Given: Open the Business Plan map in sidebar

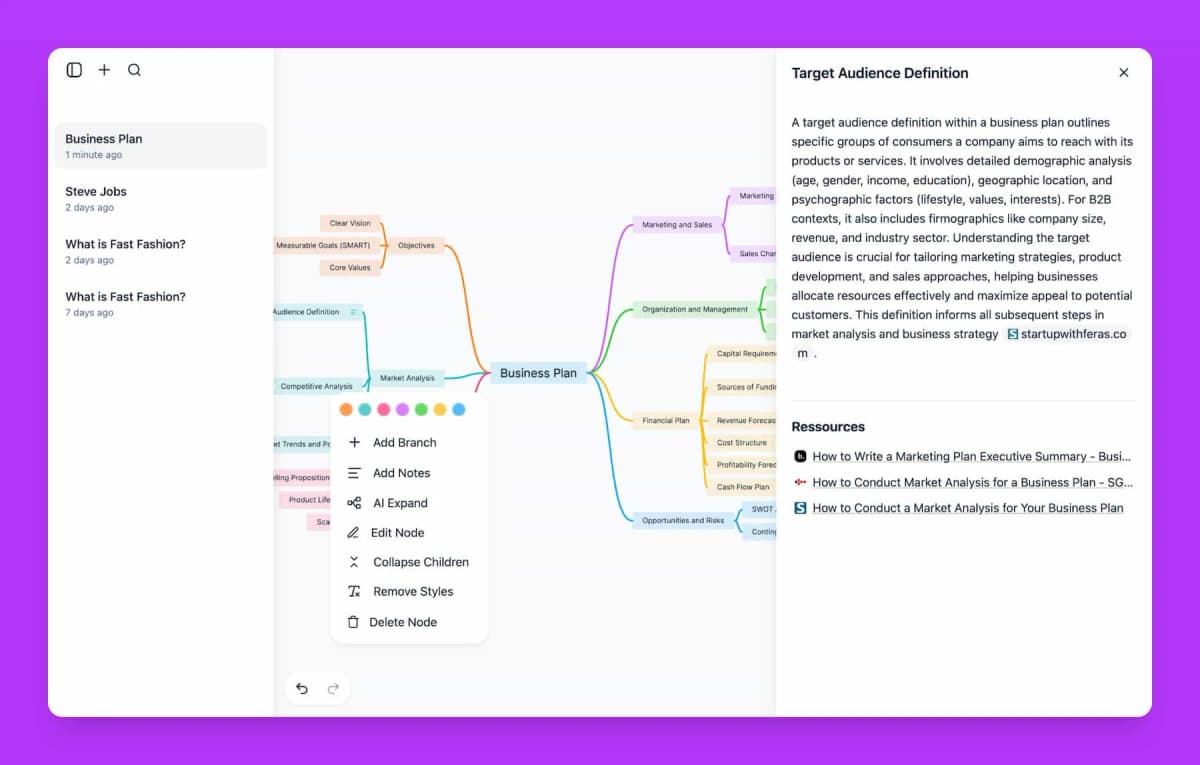Looking at the screenshot, I should point(161,146).
